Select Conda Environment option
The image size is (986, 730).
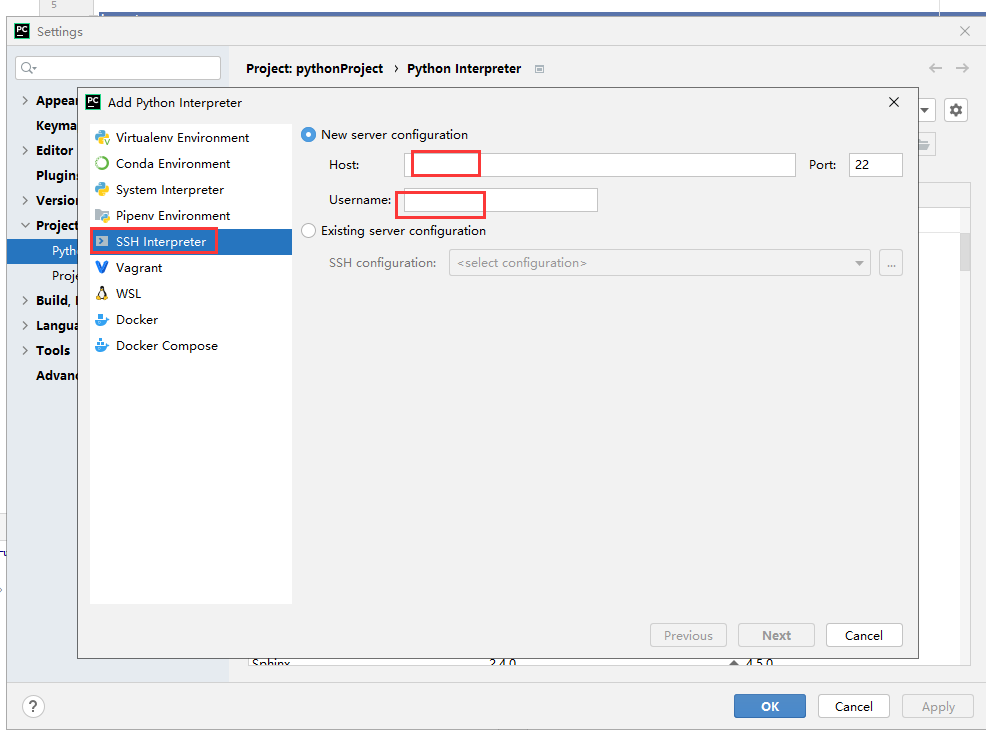191,163
